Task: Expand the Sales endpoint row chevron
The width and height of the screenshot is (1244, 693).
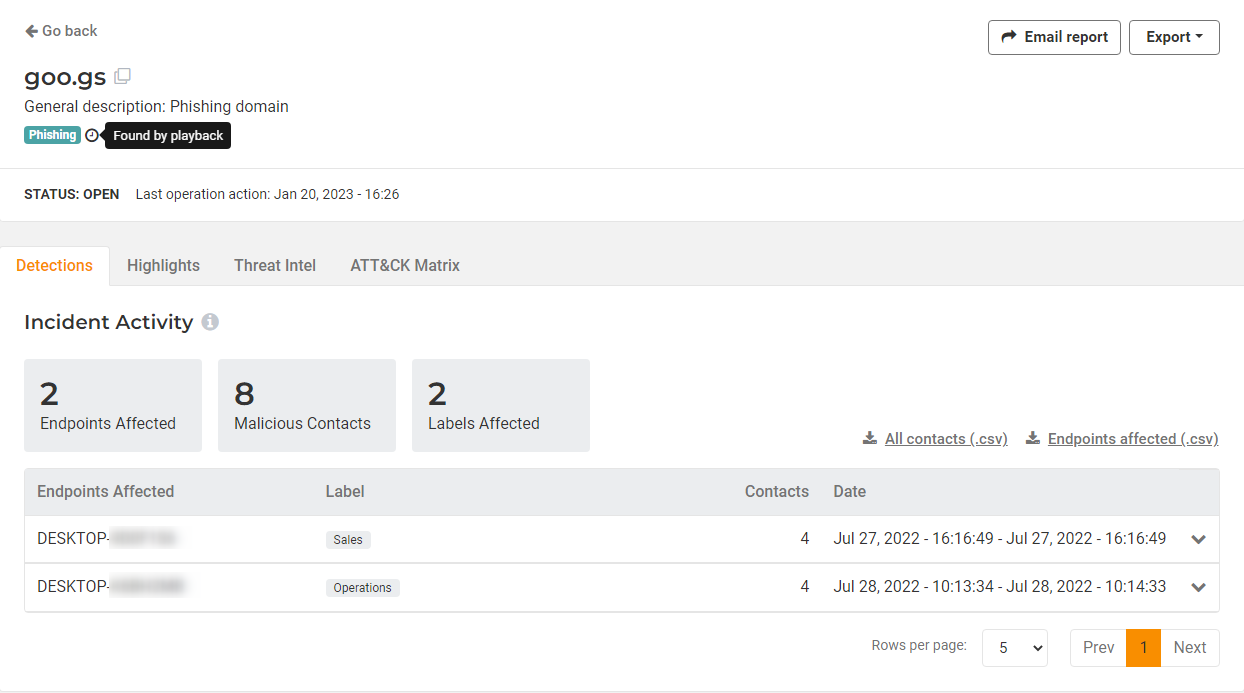Action: point(1198,540)
